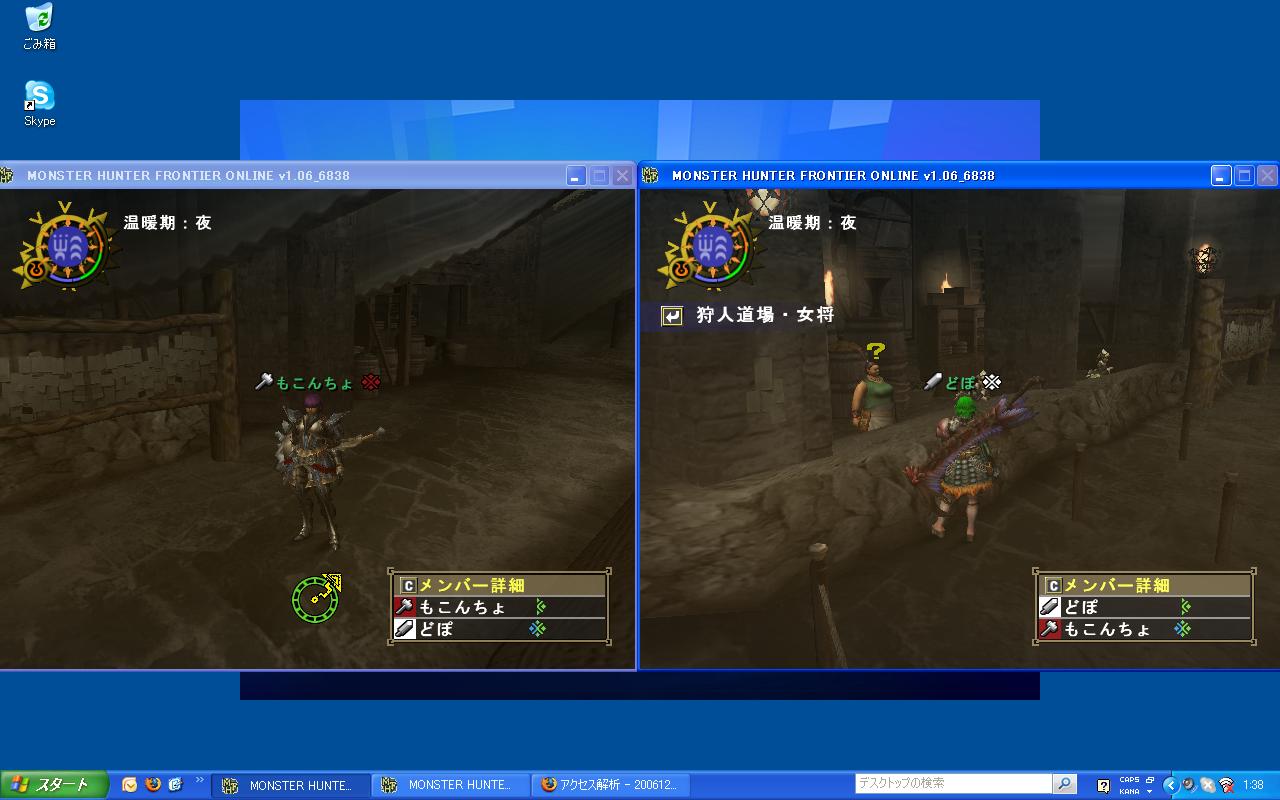
Task: Open the orange quick launch icon next to Start
Action: (129, 785)
